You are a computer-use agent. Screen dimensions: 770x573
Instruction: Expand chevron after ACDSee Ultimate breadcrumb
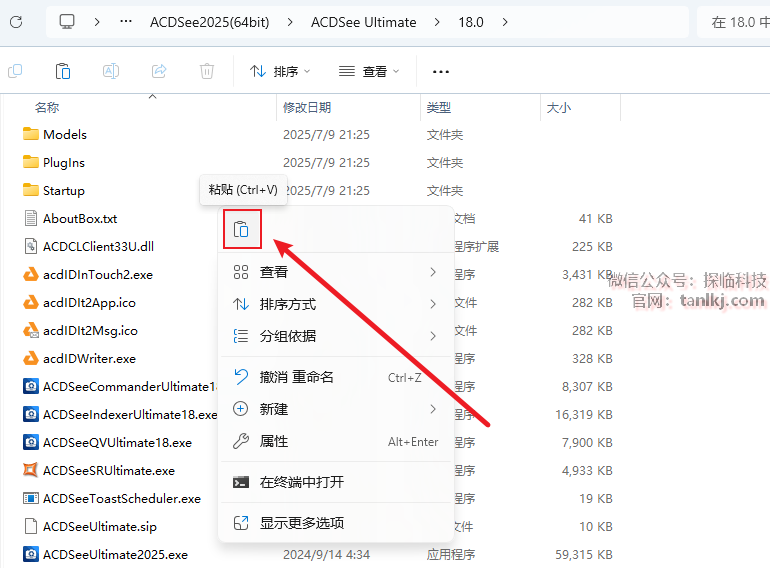click(x=437, y=22)
